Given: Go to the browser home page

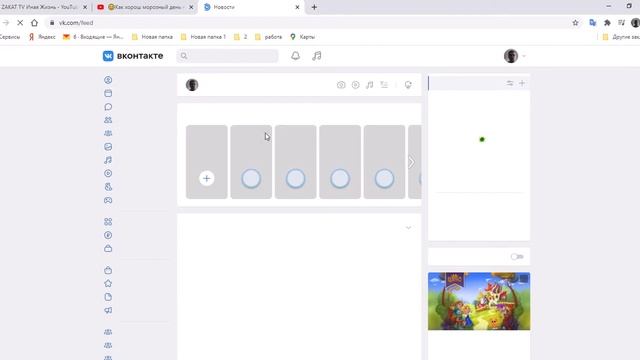Looking at the screenshot, I should (x=34, y=23).
